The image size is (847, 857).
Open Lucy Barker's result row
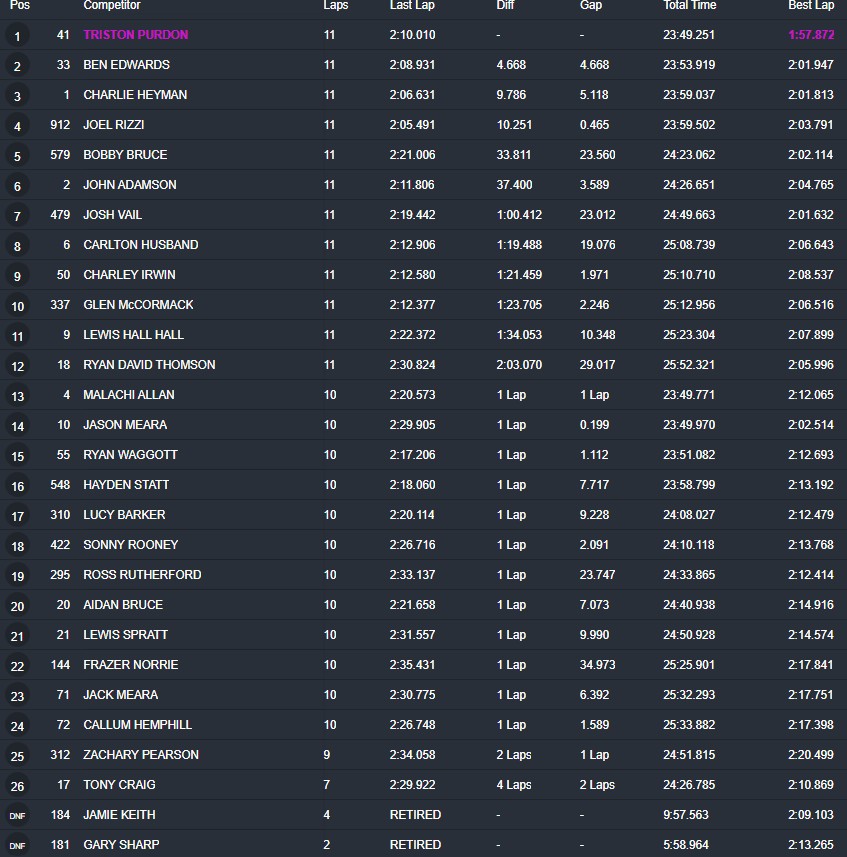point(124,515)
